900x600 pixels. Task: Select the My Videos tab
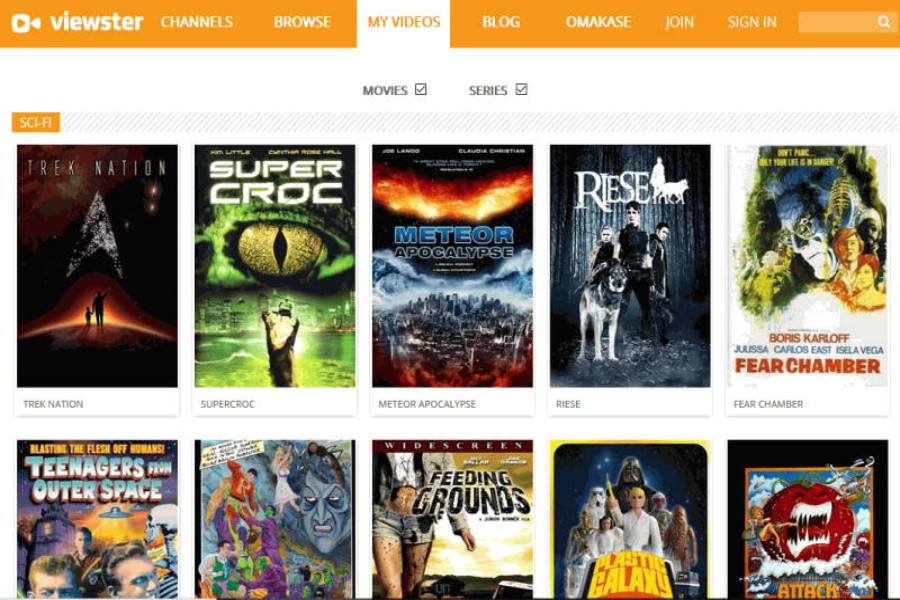coord(404,22)
